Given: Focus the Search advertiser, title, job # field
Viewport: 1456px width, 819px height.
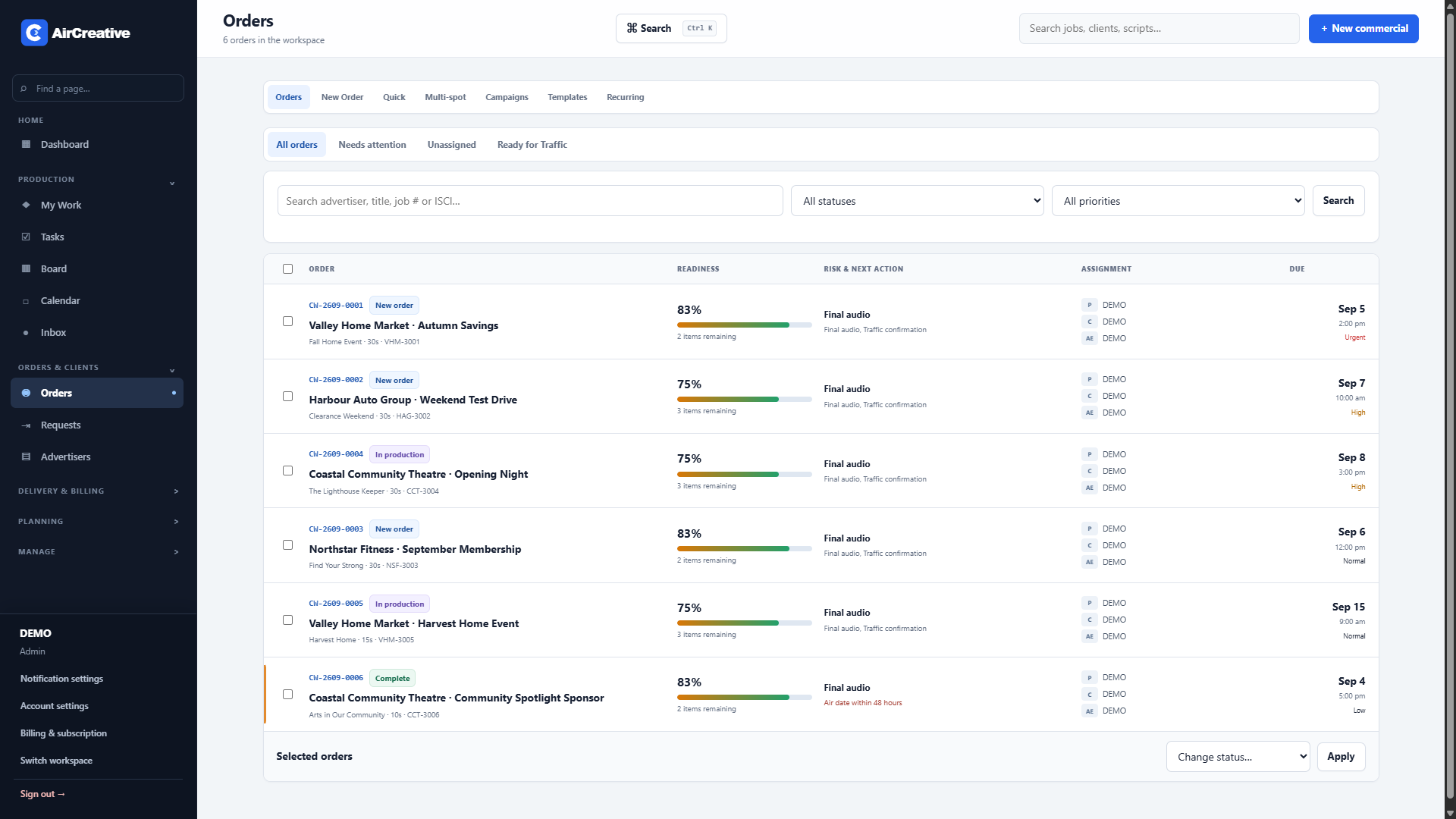Looking at the screenshot, I should pos(530,201).
